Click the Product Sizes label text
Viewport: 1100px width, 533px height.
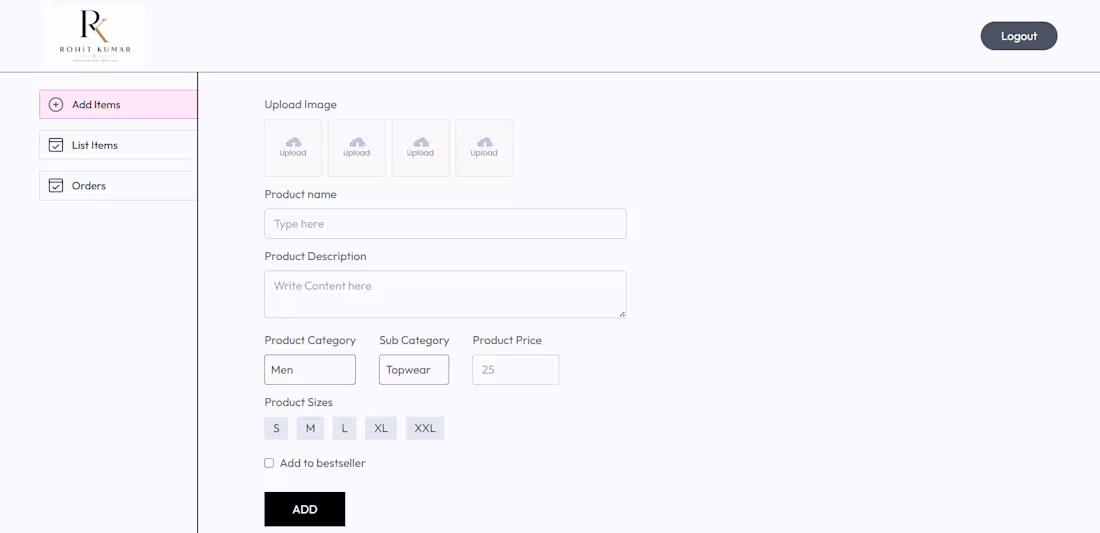298,403
